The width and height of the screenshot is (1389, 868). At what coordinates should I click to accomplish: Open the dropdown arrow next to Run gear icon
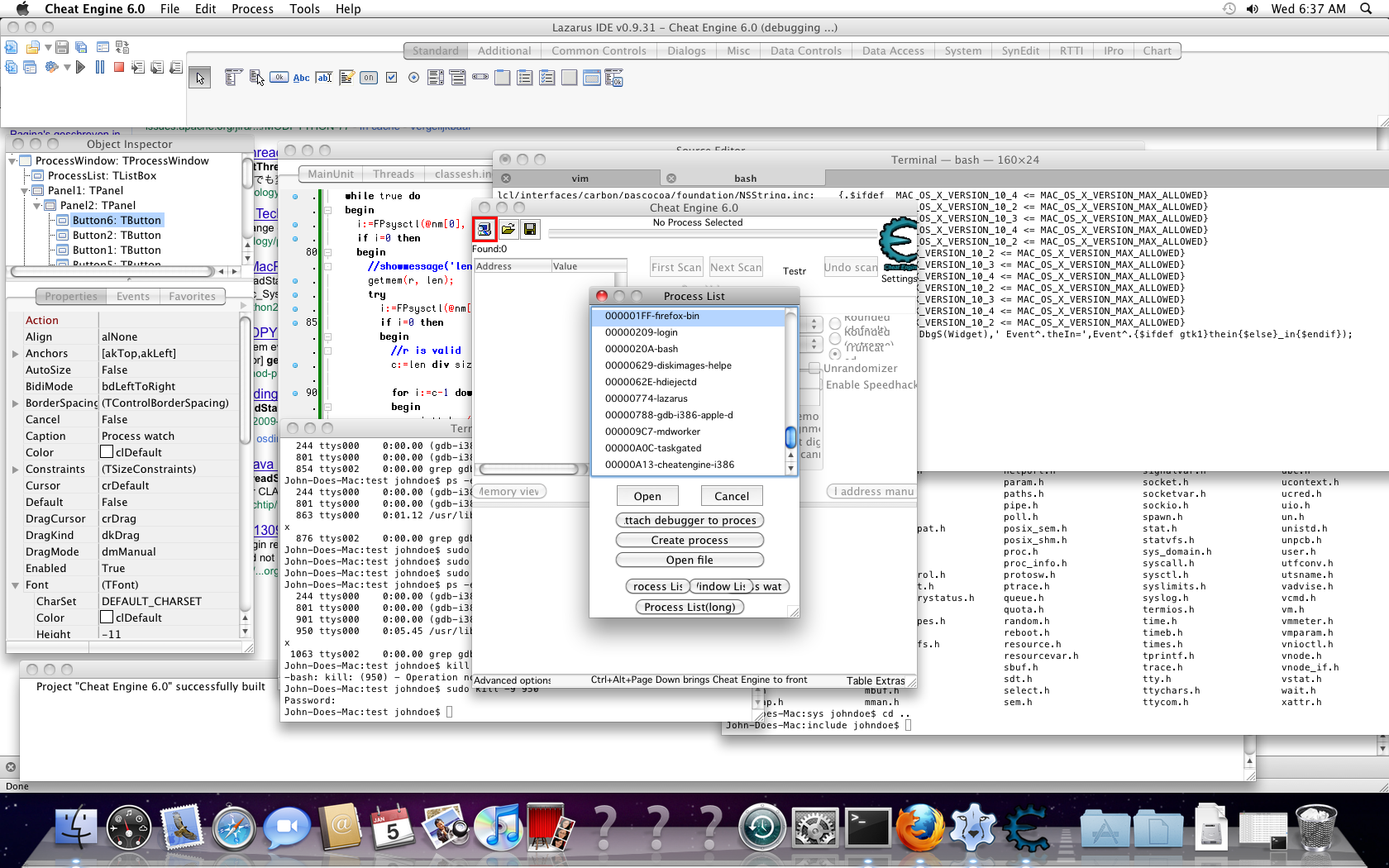click(67, 67)
